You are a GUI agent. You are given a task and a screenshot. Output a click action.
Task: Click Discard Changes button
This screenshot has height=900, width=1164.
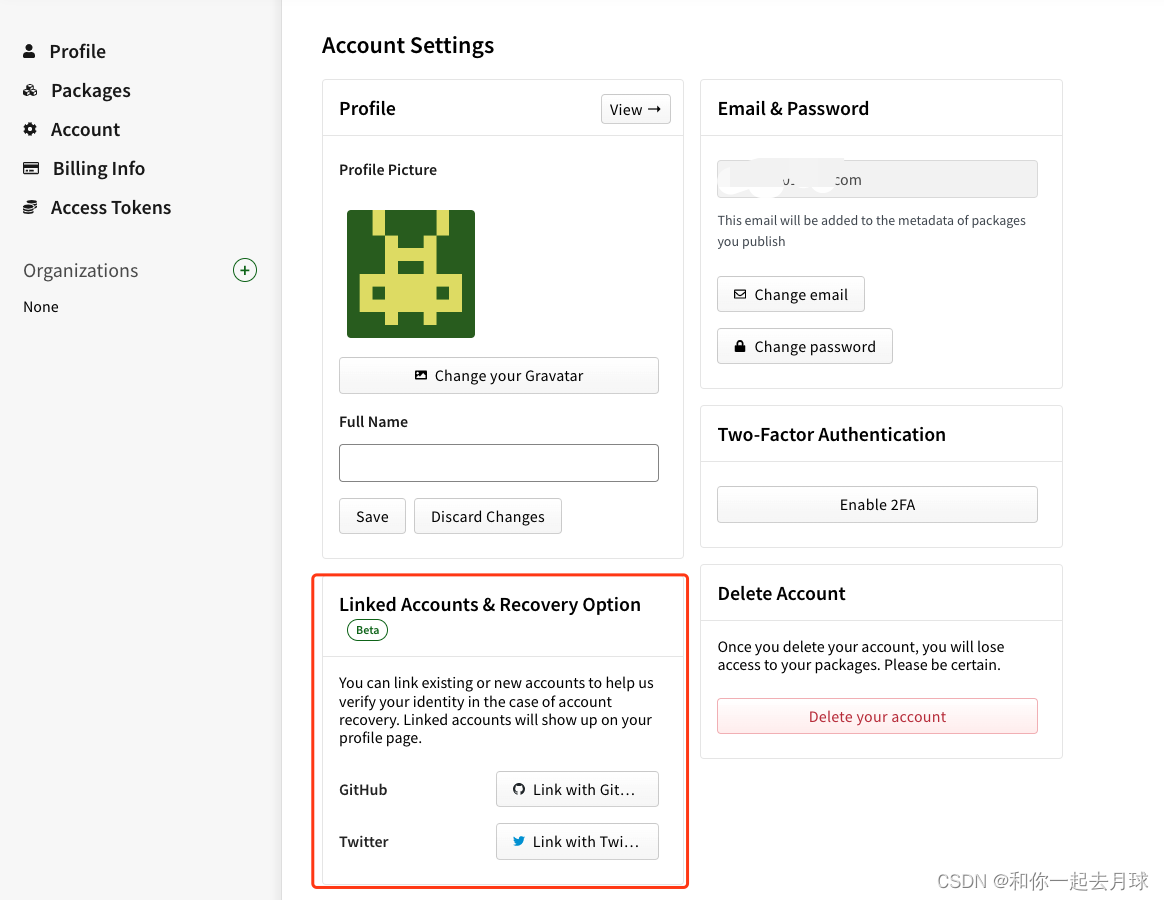coord(488,516)
